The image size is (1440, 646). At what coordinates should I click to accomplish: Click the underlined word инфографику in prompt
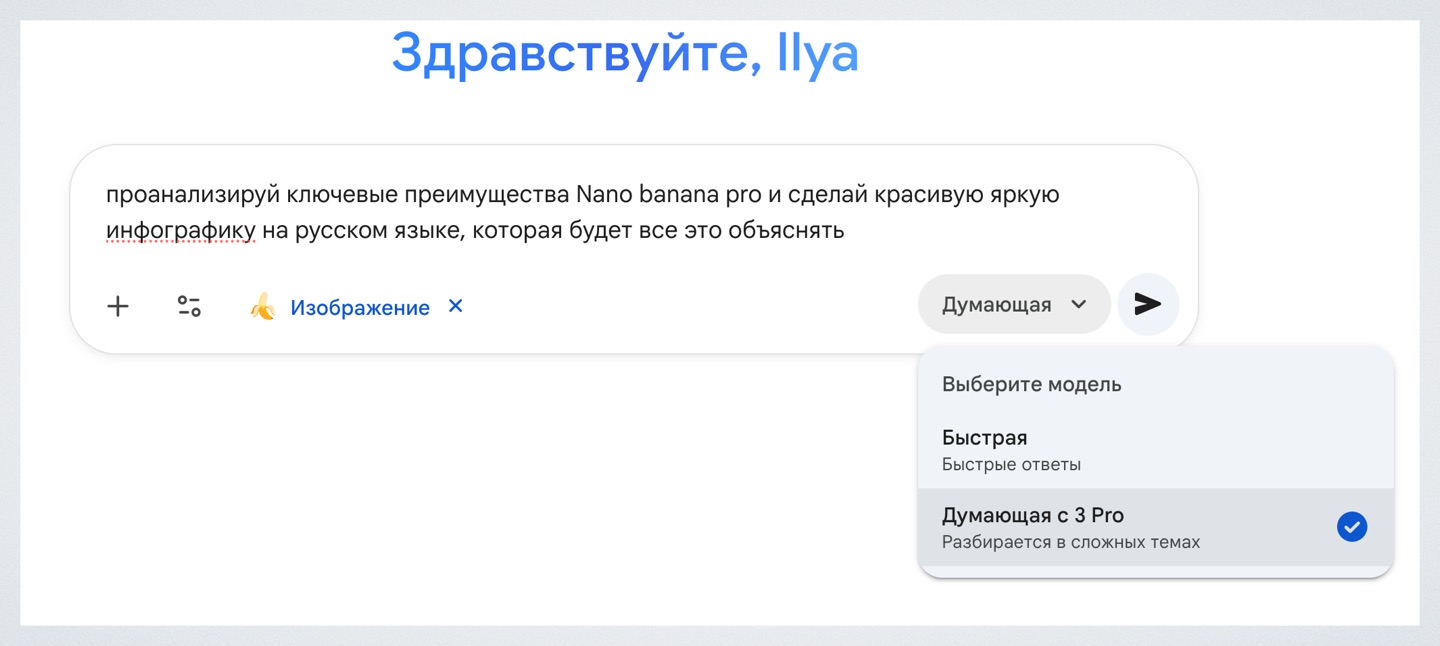tap(180, 231)
